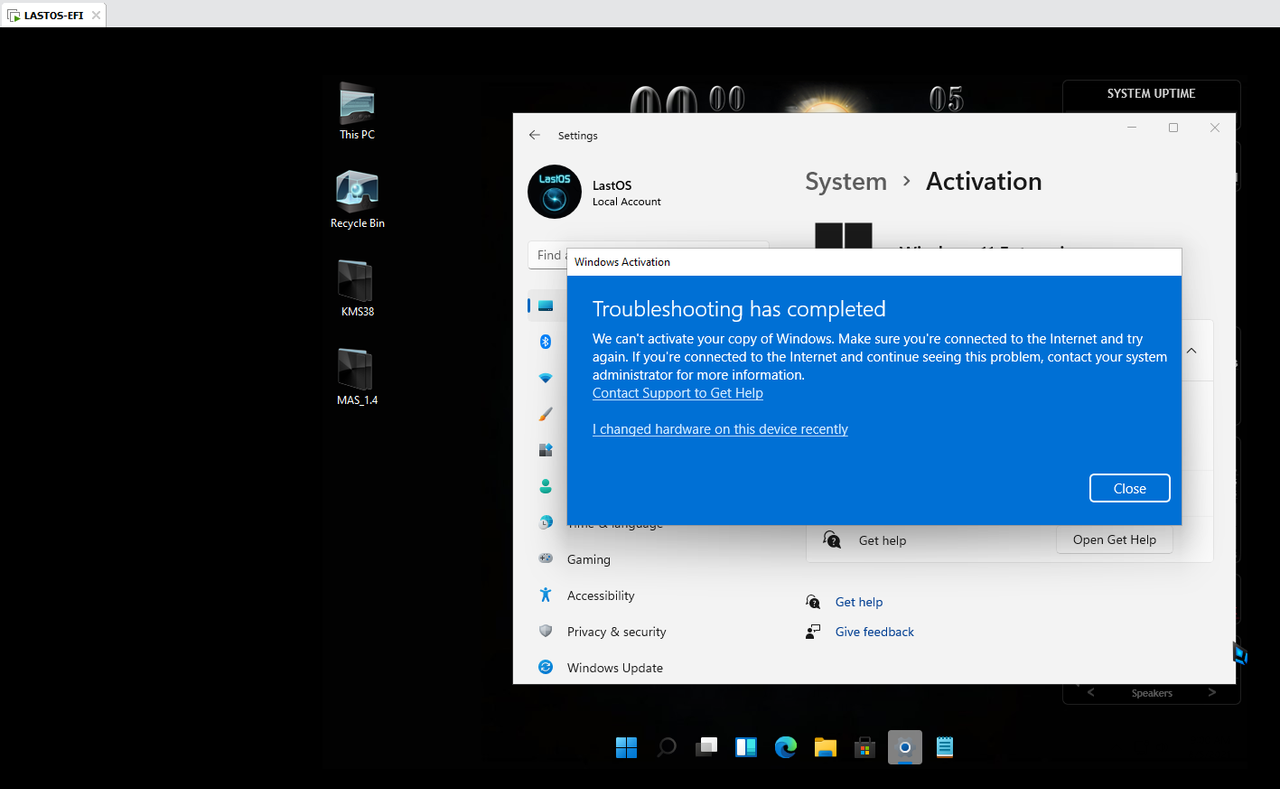Click the Privacy shield icon
The image size is (1280, 789).
(x=546, y=631)
